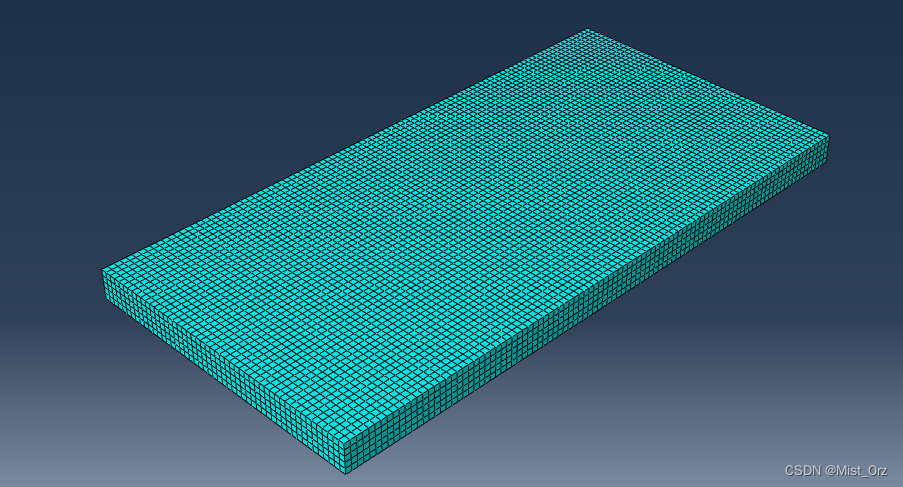Click empty dark background in upper-left viewport
Image resolution: width=903 pixels, height=487 pixels.
point(150,80)
